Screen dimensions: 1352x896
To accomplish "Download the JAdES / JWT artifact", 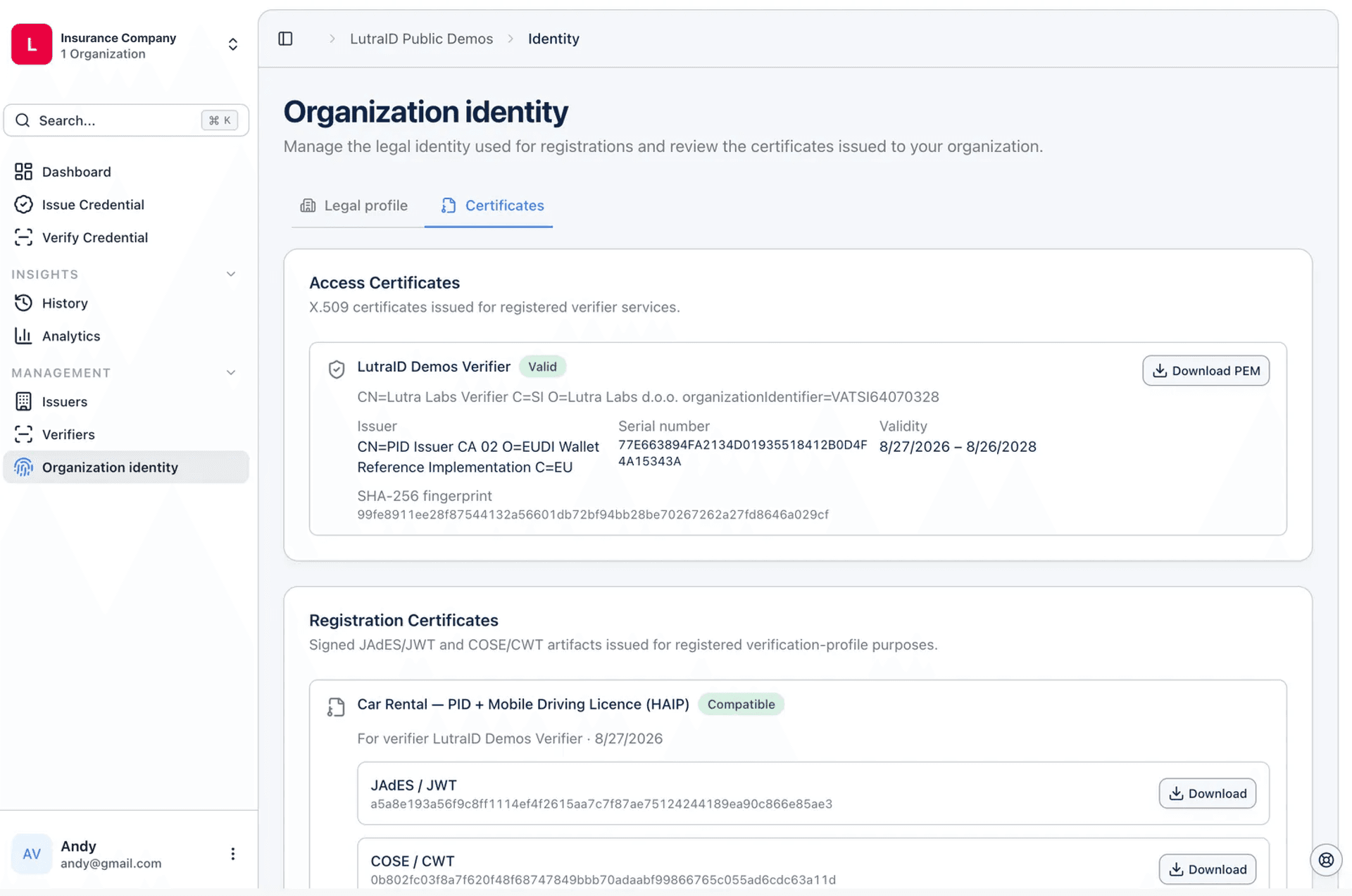I will (1207, 793).
